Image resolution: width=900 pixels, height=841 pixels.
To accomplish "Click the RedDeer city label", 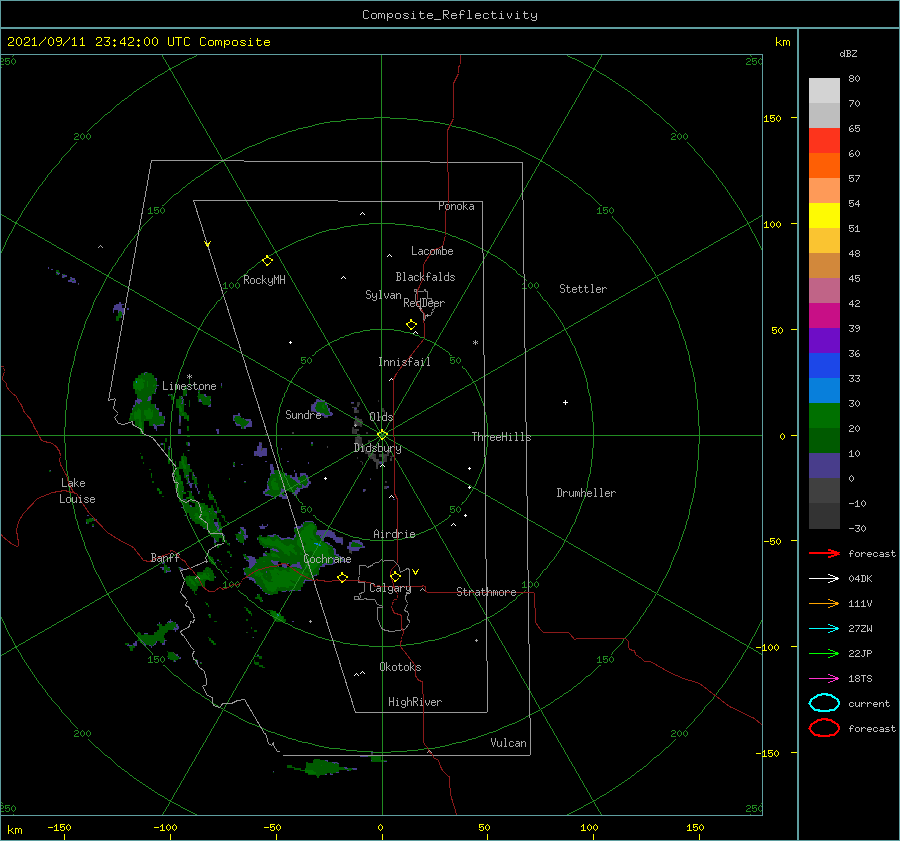I will point(424,303).
